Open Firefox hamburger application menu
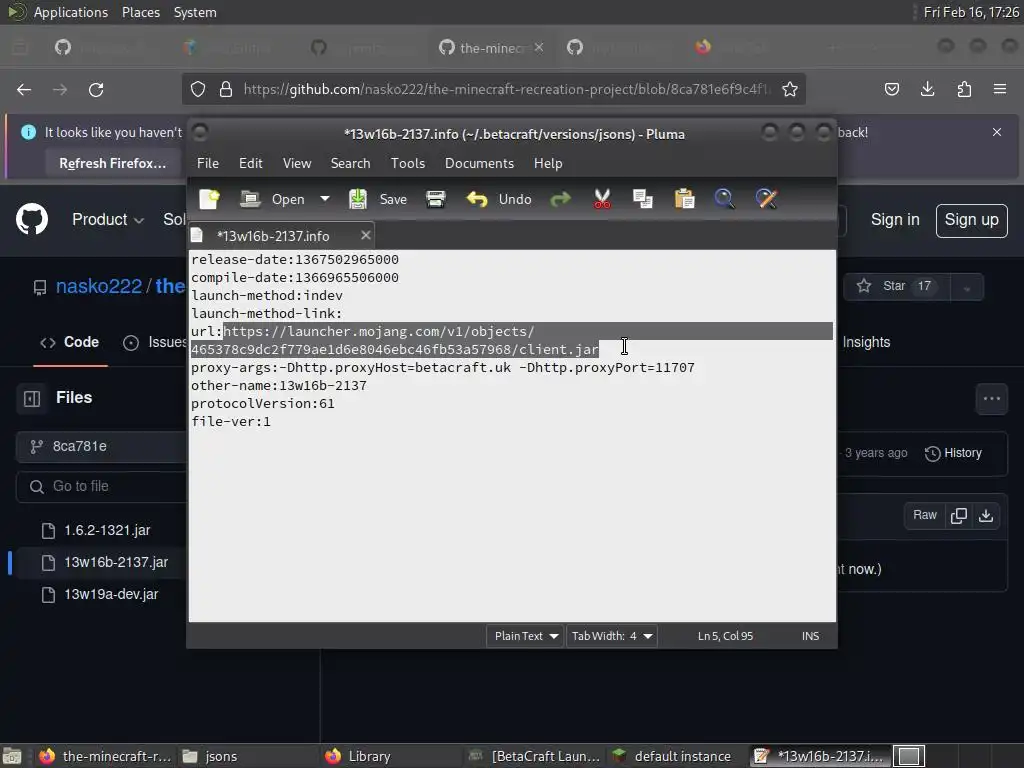 1000,89
